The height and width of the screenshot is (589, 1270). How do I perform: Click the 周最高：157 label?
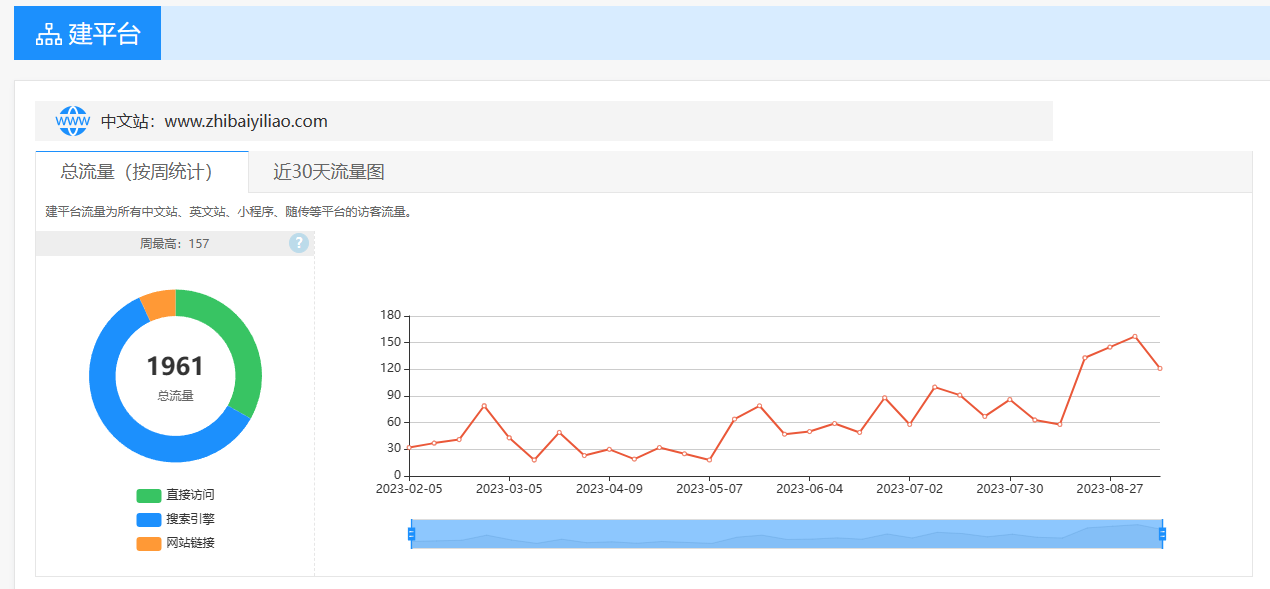click(x=175, y=243)
